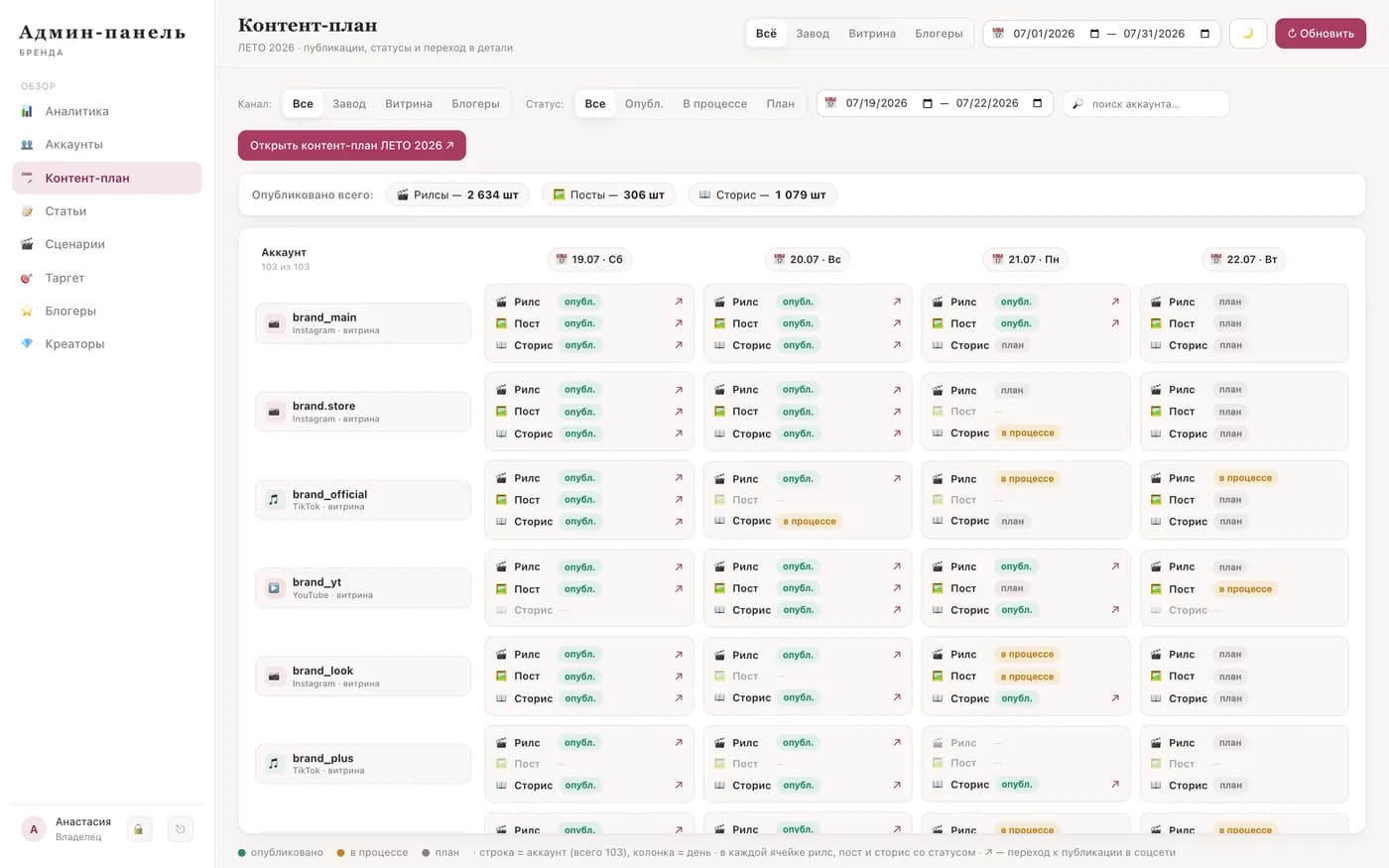This screenshot has height=868, width=1389.
Task: Click the Обновить button
Action: (1321, 33)
